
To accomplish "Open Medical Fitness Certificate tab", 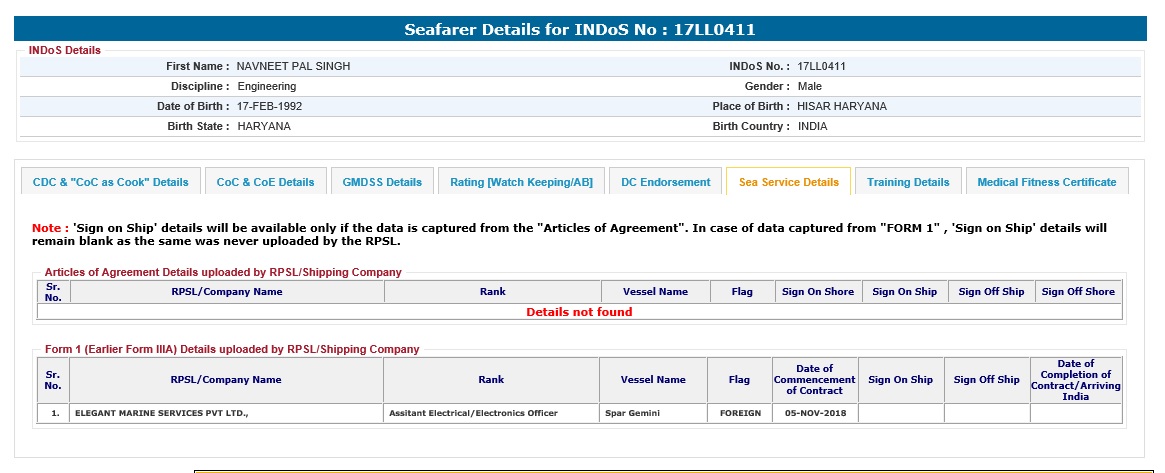I will [1046, 182].
